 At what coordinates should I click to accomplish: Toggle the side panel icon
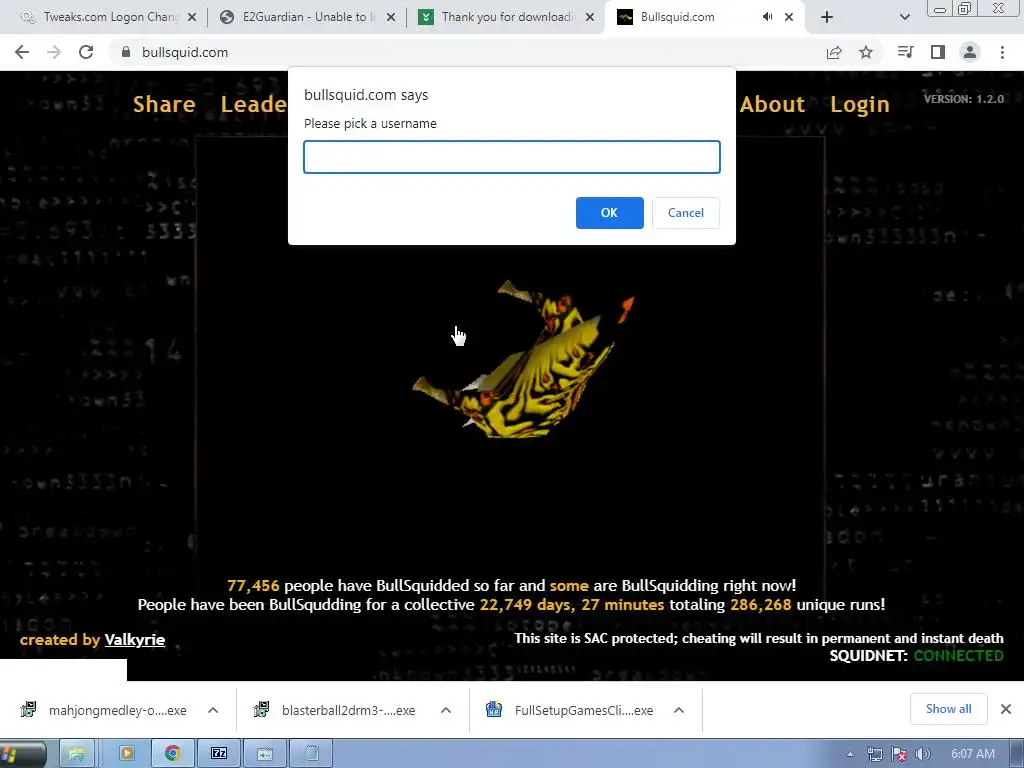point(938,52)
